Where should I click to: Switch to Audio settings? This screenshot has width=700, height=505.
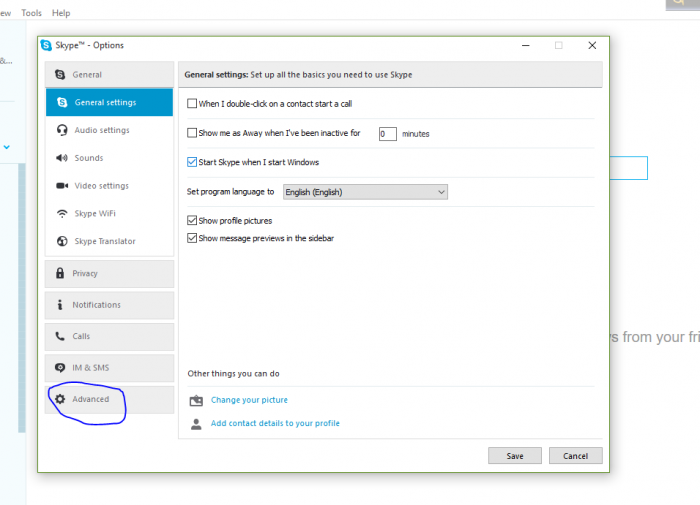click(109, 130)
